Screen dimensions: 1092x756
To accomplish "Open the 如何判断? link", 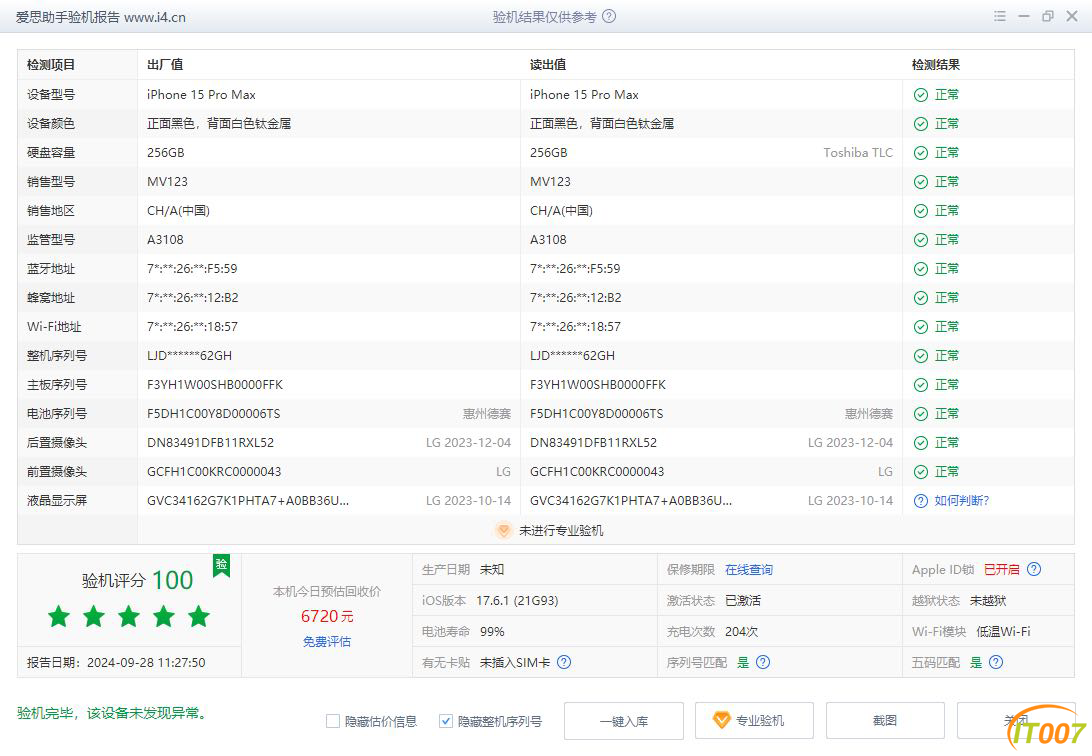I will click(x=961, y=501).
